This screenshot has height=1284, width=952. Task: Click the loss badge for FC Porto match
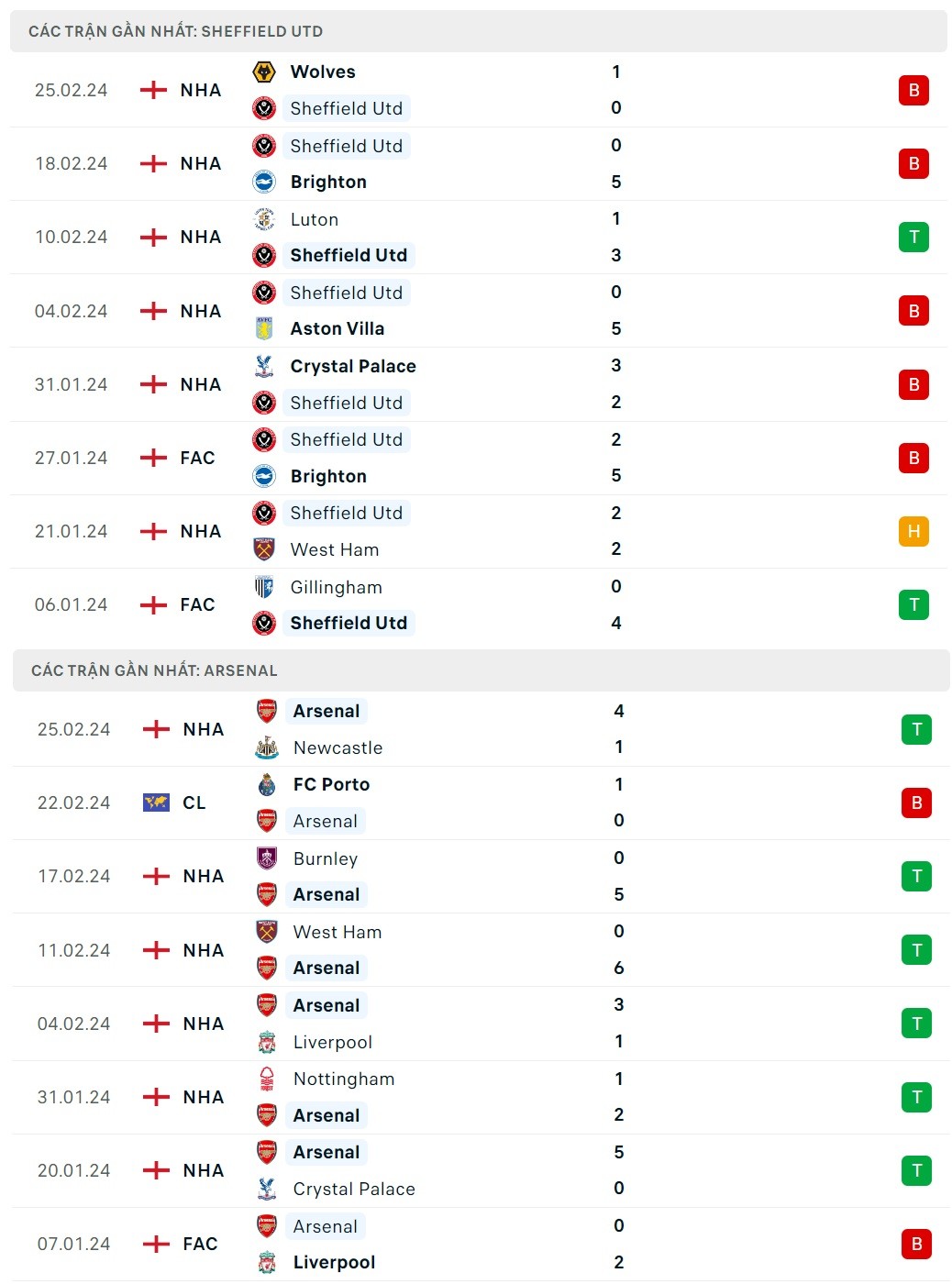(916, 802)
